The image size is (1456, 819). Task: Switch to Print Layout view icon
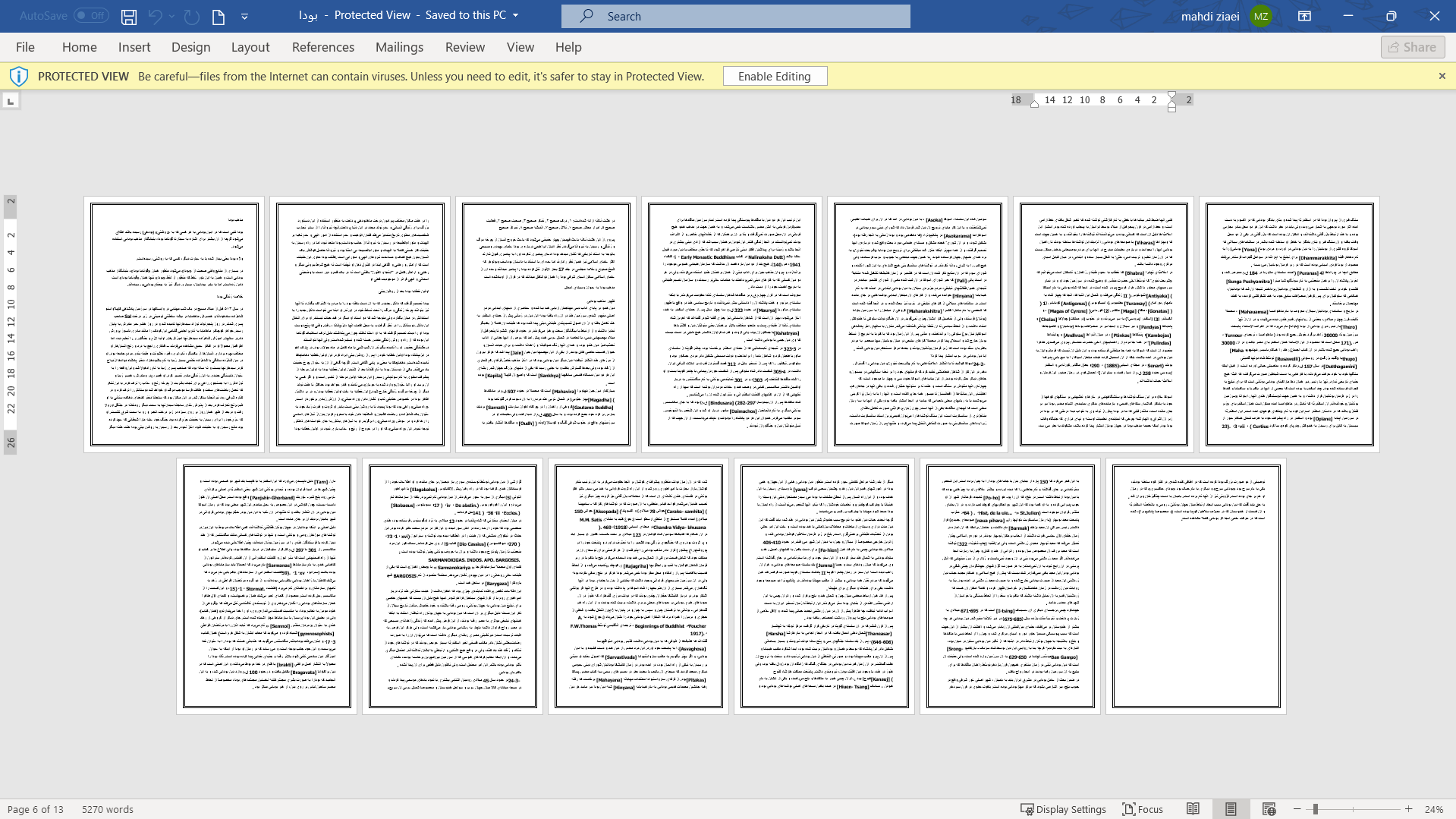point(1231,809)
